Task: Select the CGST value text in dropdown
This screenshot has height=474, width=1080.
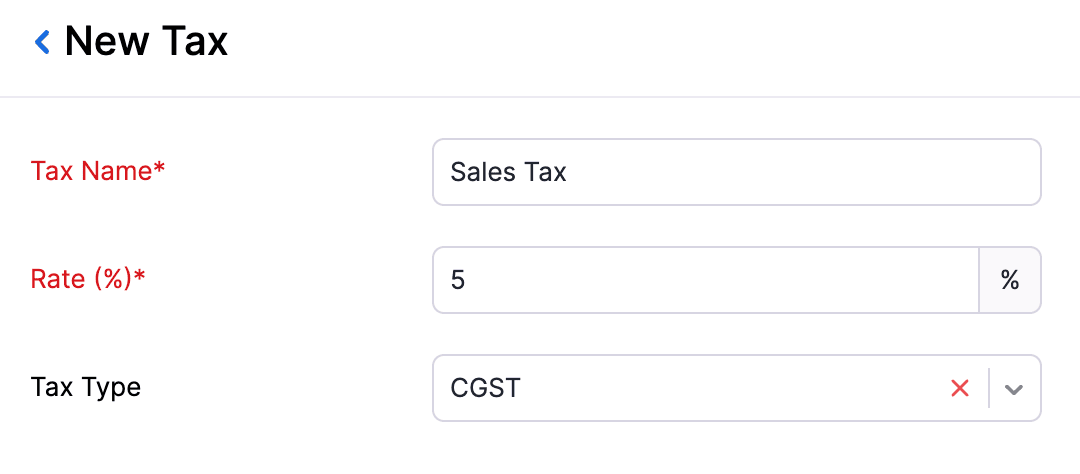Action: click(x=485, y=388)
